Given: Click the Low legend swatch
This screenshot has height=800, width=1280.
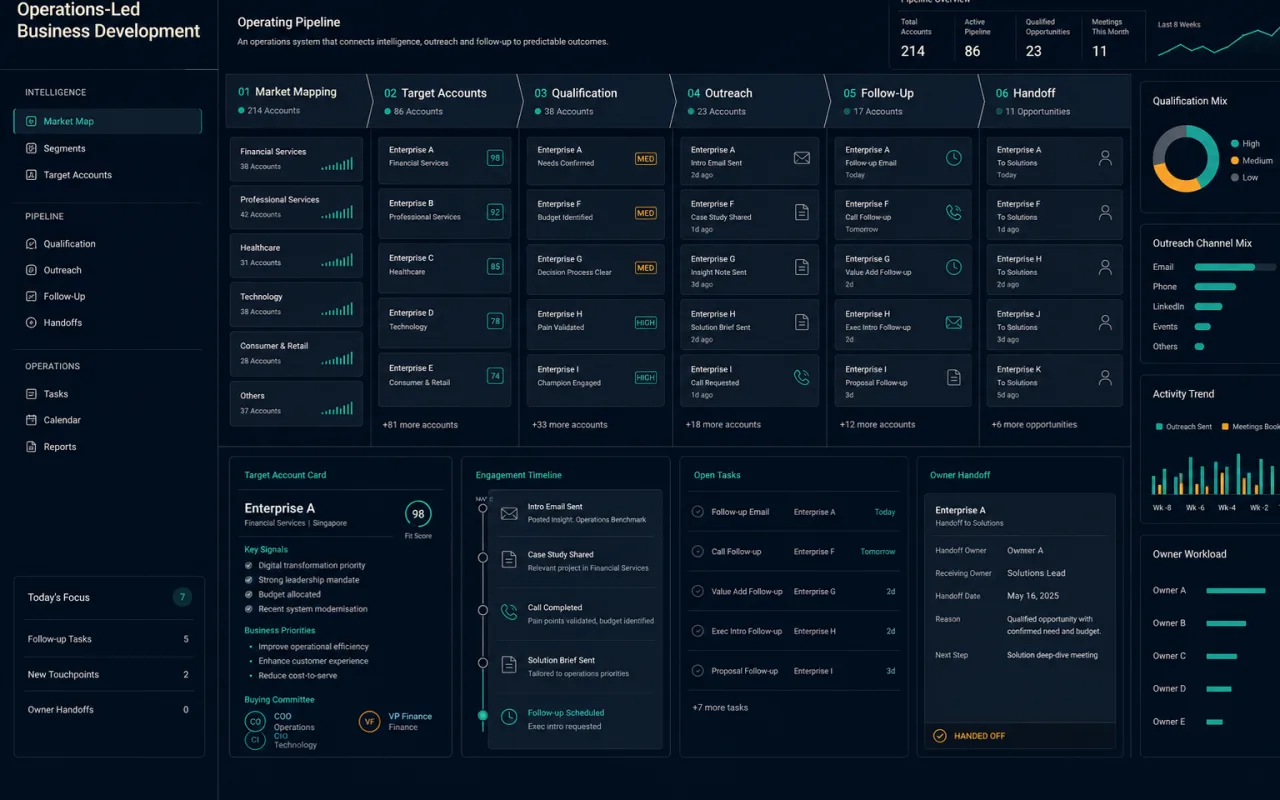Looking at the screenshot, I should 1235,178.
